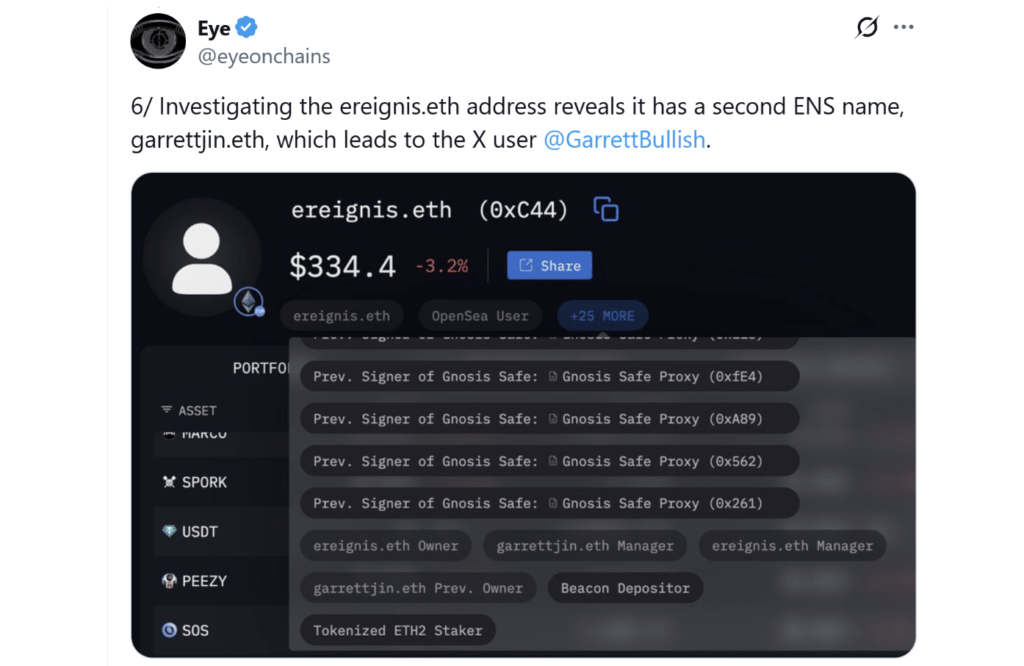Viewport: 1024px width, 666px height.
Task: Click the Beacon Depositor tag
Action: click(x=625, y=588)
